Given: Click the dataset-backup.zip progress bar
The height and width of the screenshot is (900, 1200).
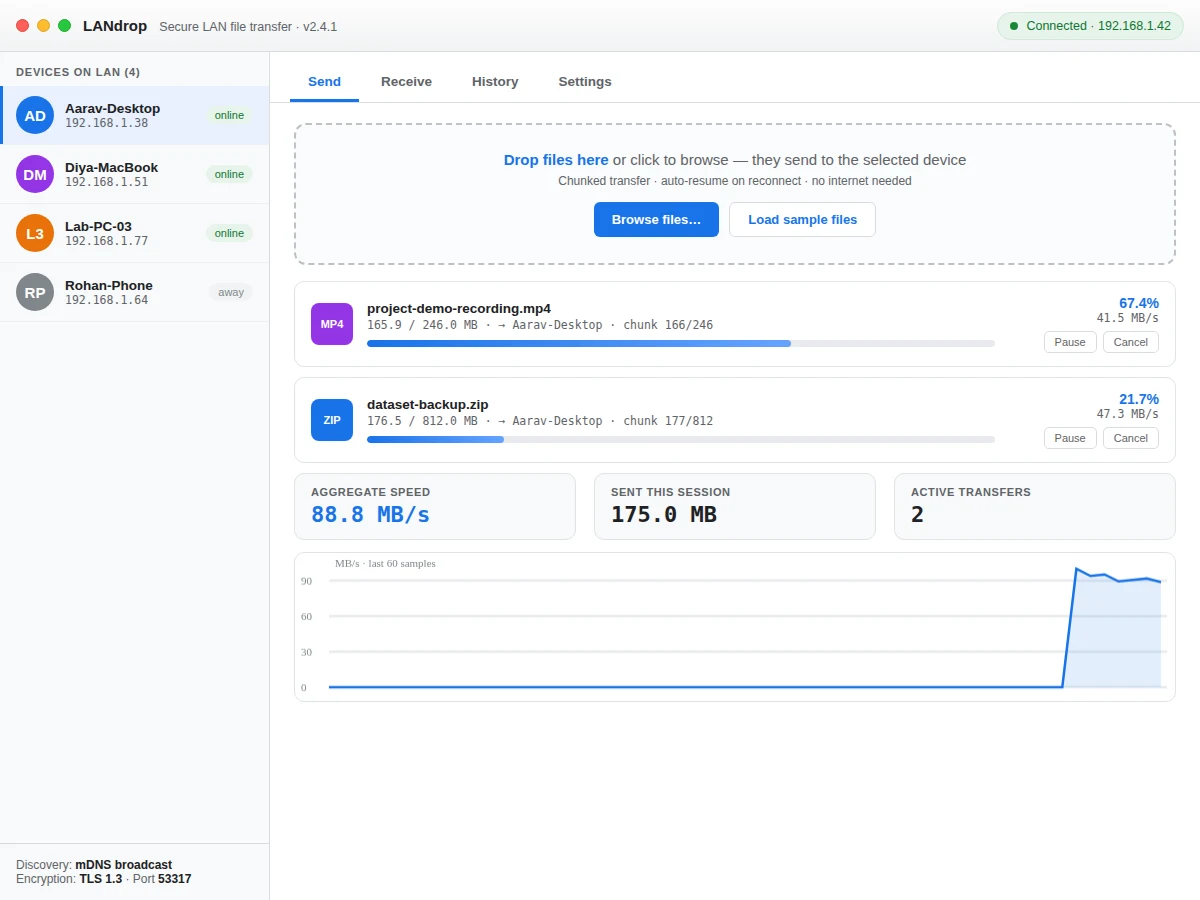Looking at the screenshot, I should (x=681, y=439).
